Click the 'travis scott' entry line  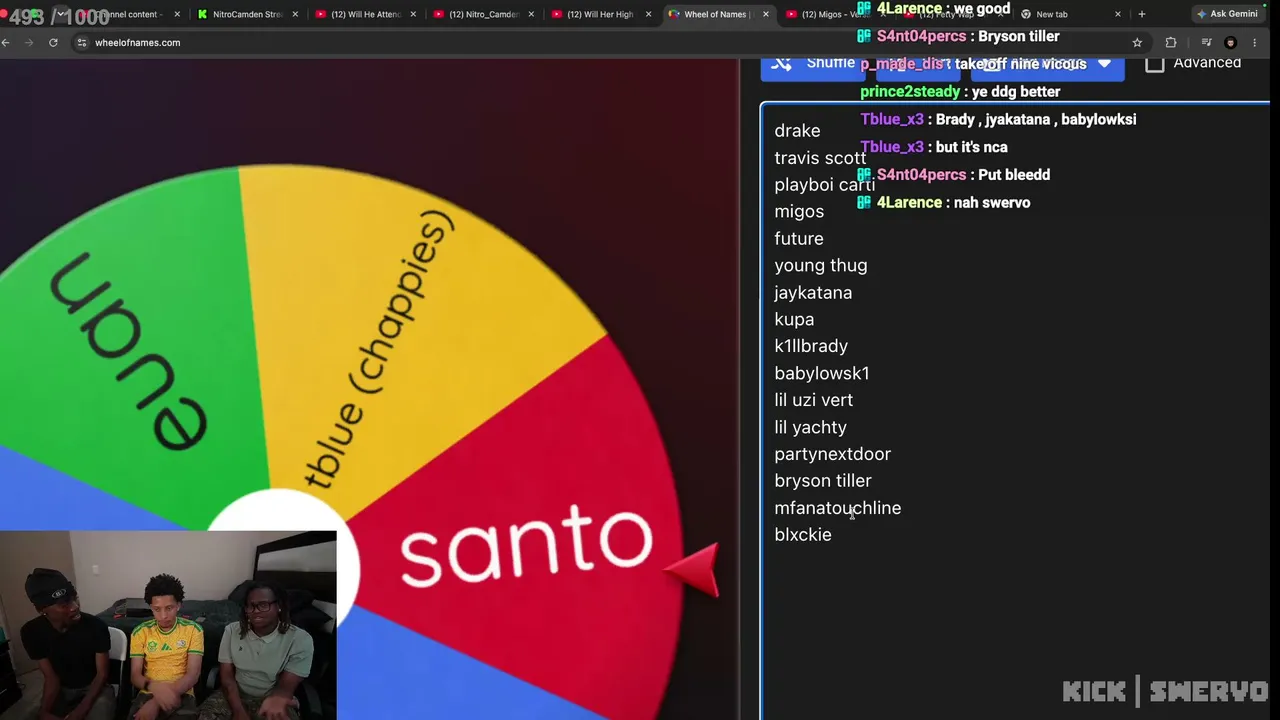point(820,158)
